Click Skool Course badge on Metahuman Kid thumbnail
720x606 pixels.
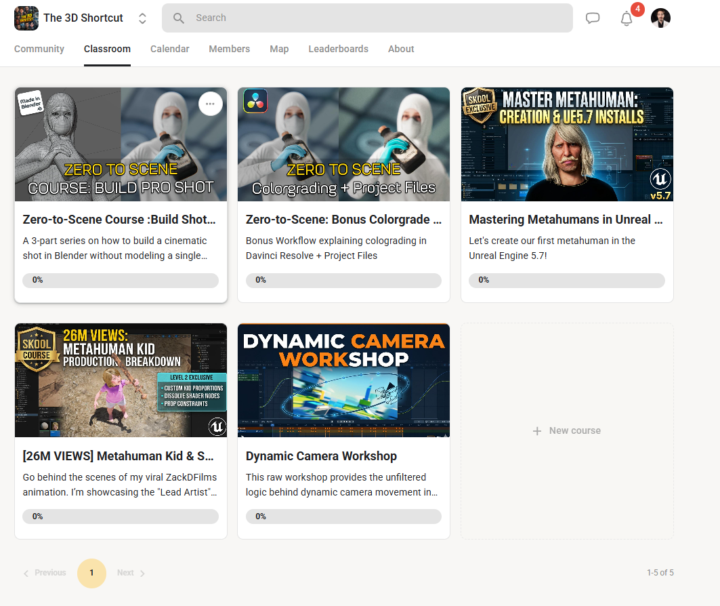[x=36, y=349]
